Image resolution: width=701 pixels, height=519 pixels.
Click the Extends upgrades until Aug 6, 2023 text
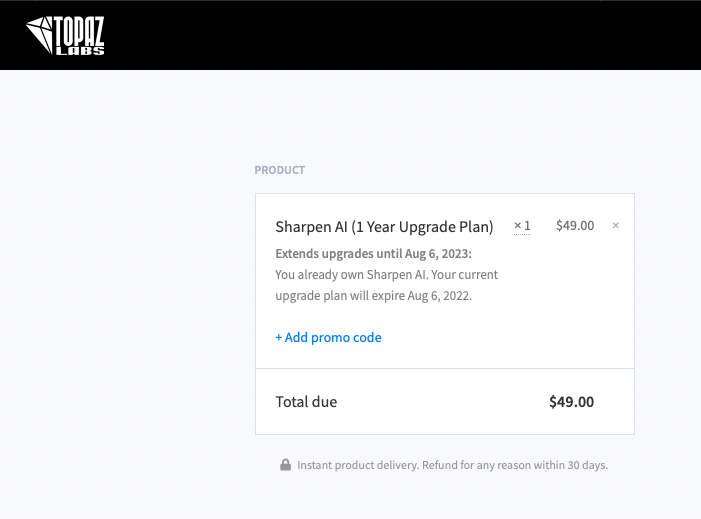click(x=373, y=252)
